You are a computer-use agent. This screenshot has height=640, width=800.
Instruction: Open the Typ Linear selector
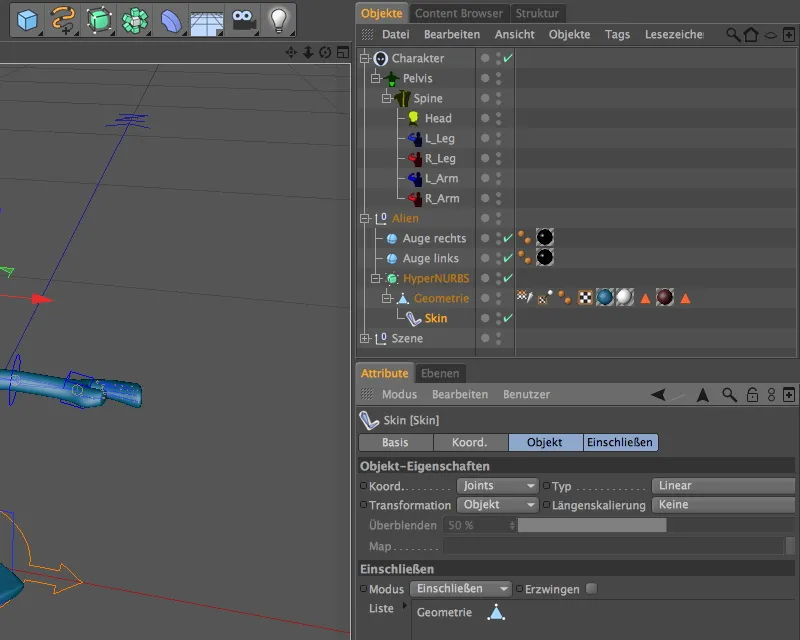click(x=723, y=485)
